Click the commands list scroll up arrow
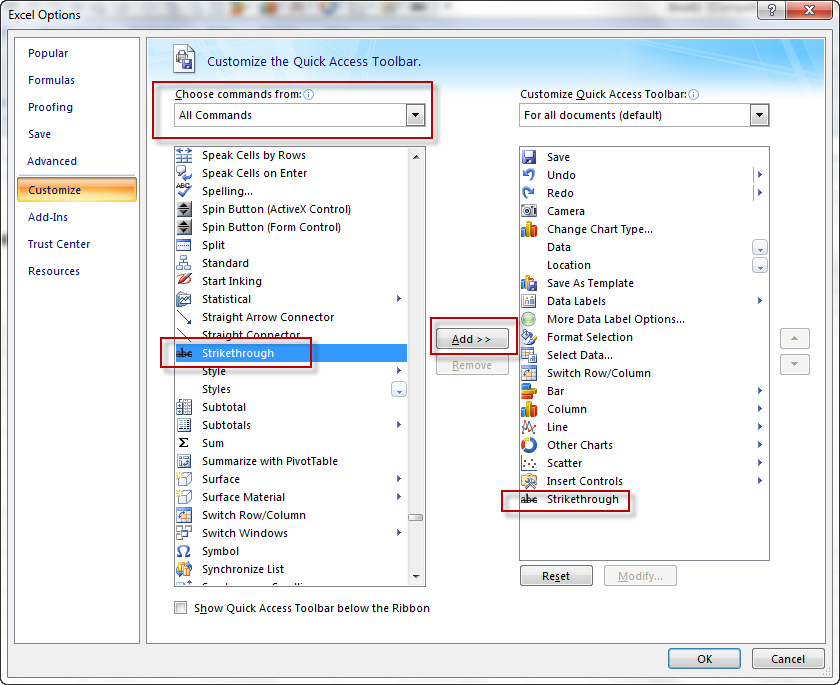Image resolution: width=840 pixels, height=685 pixels. tap(416, 156)
